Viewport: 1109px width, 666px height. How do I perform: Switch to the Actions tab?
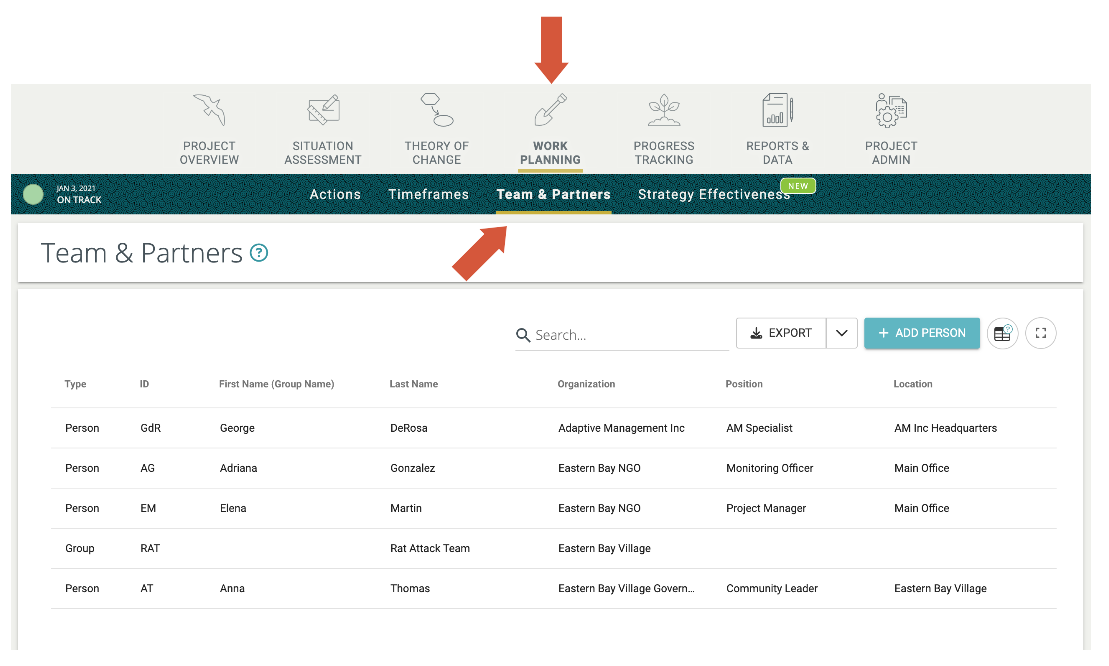[x=335, y=195]
